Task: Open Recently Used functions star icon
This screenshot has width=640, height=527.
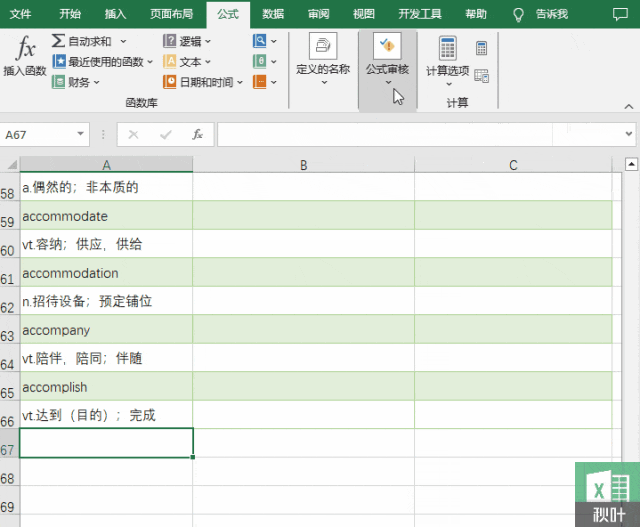Action: point(59,62)
